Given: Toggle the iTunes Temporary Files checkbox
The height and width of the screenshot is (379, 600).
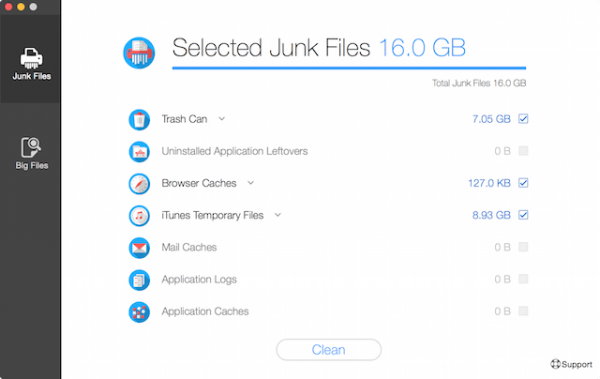Looking at the screenshot, I should [x=523, y=215].
